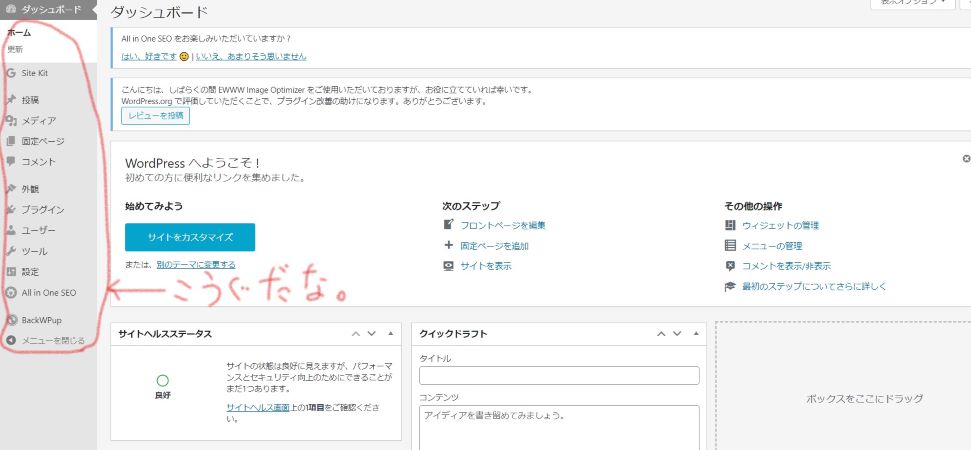Click the media icon next to メディア
Viewport: 971px width, 450px height.
point(11,121)
